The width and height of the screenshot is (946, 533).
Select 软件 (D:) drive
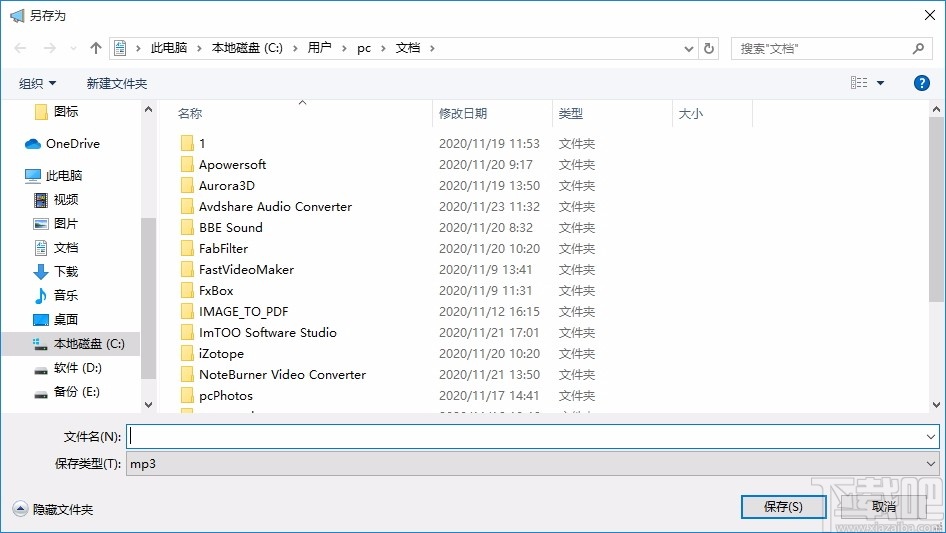[x=68, y=368]
